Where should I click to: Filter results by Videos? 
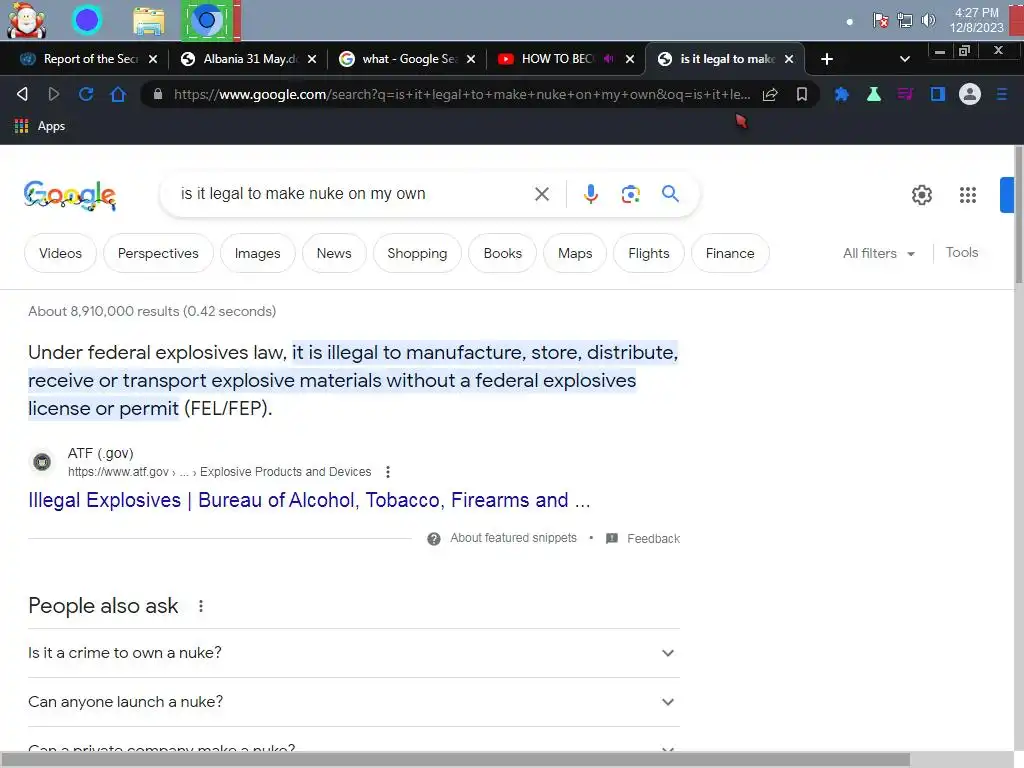pyautogui.click(x=60, y=253)
